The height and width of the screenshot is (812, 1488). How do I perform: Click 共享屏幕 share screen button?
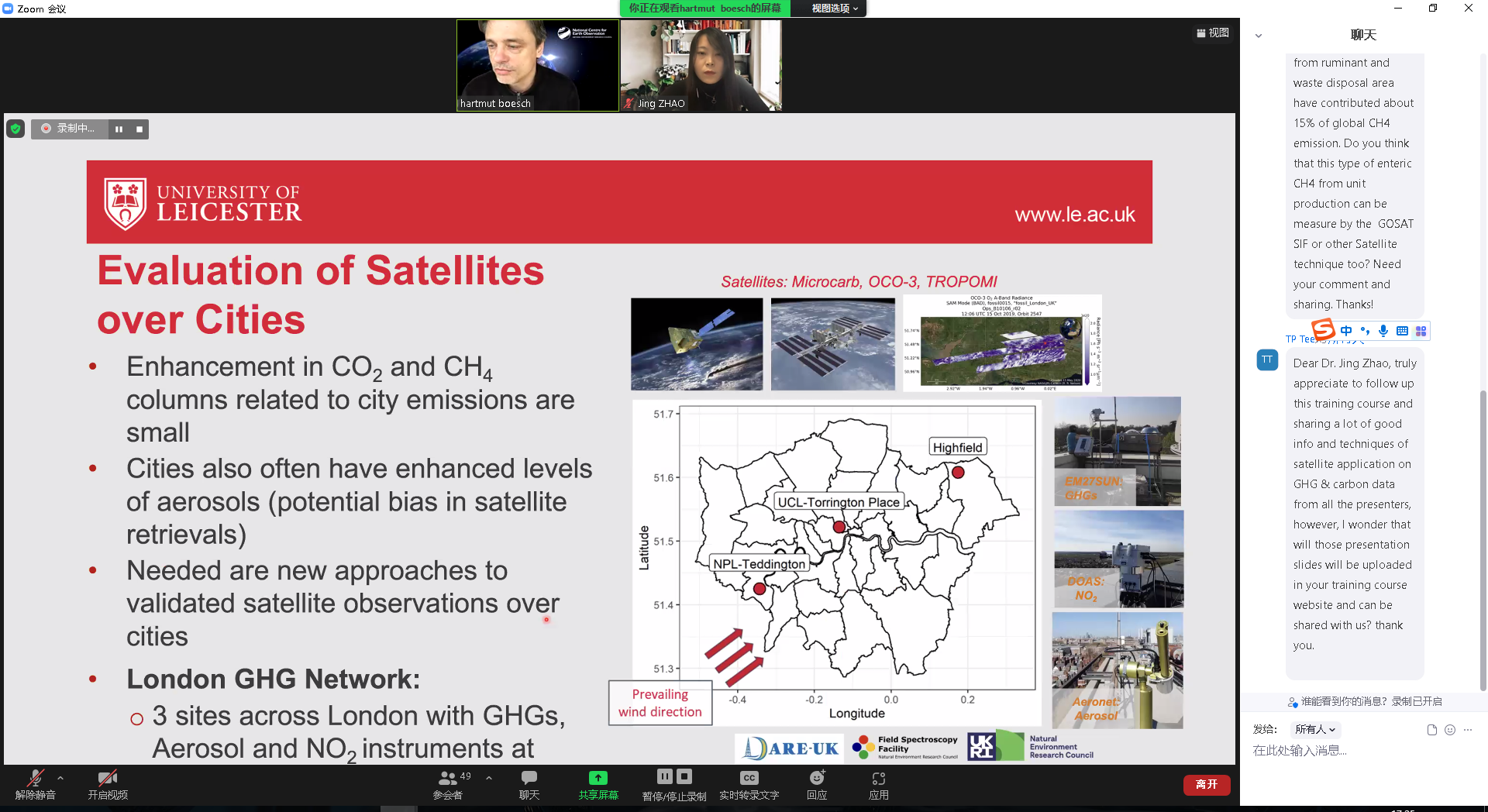[x=598, y=784]
